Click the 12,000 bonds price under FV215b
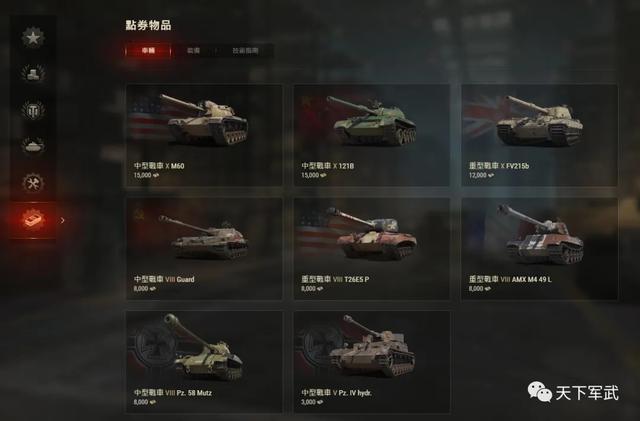Image resolution: width=640 pixels, height=421 pixels. tap(481, 175)
